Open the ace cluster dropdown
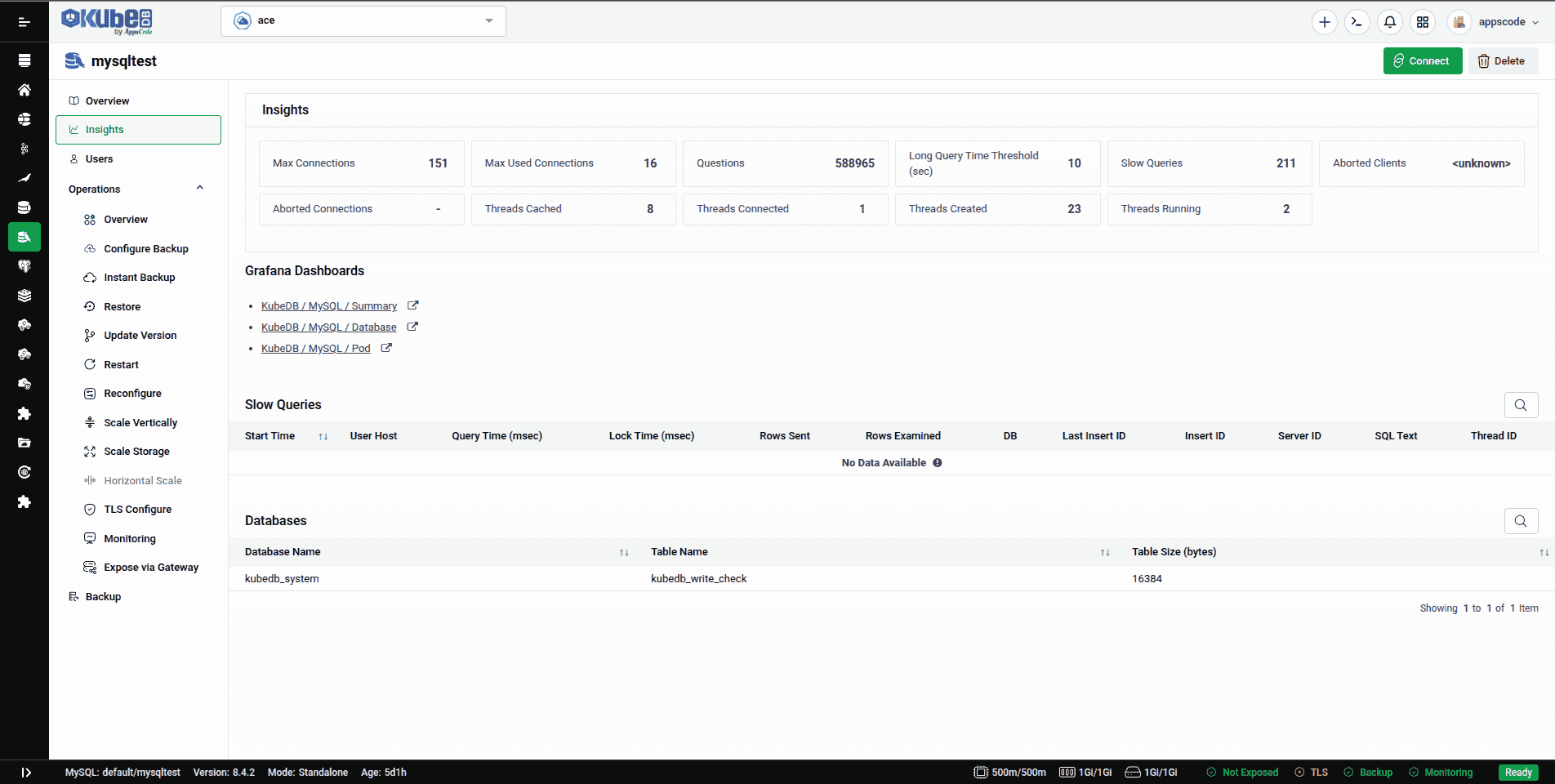 click(x=363, y=21)
